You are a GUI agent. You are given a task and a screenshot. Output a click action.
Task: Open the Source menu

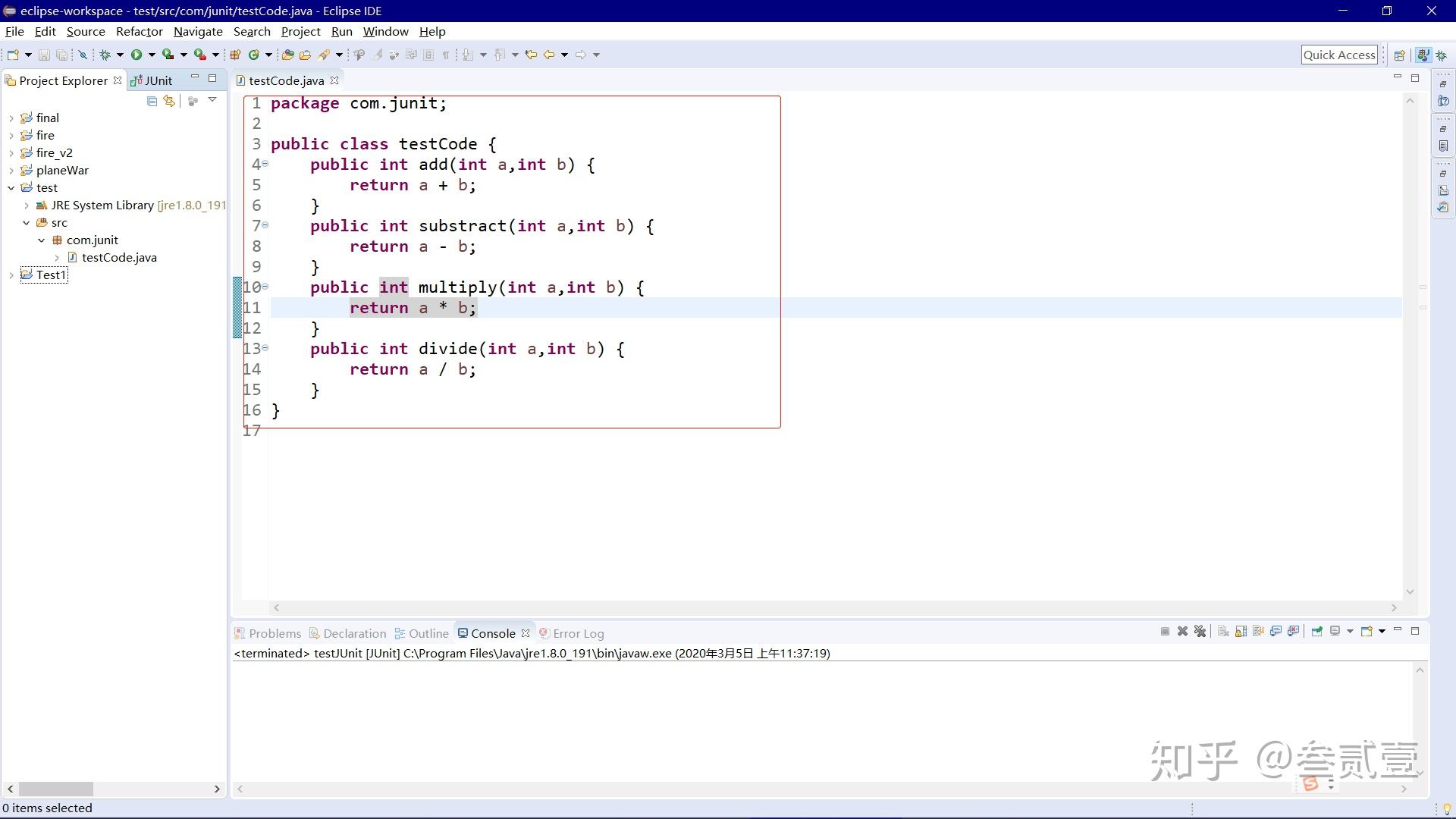[x=86, y=32]
